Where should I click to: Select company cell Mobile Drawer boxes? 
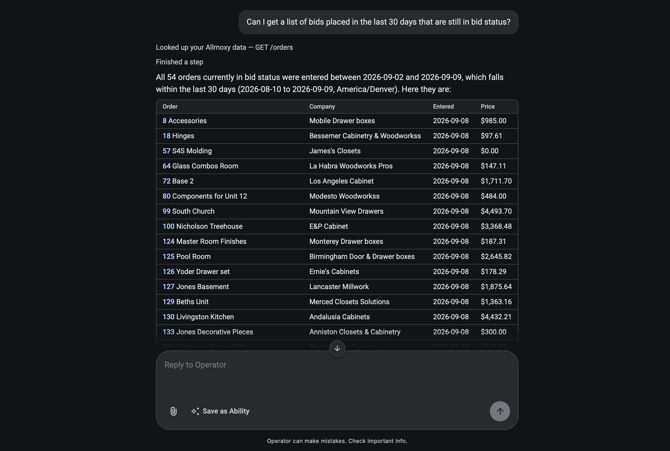[x=342, y=121]
